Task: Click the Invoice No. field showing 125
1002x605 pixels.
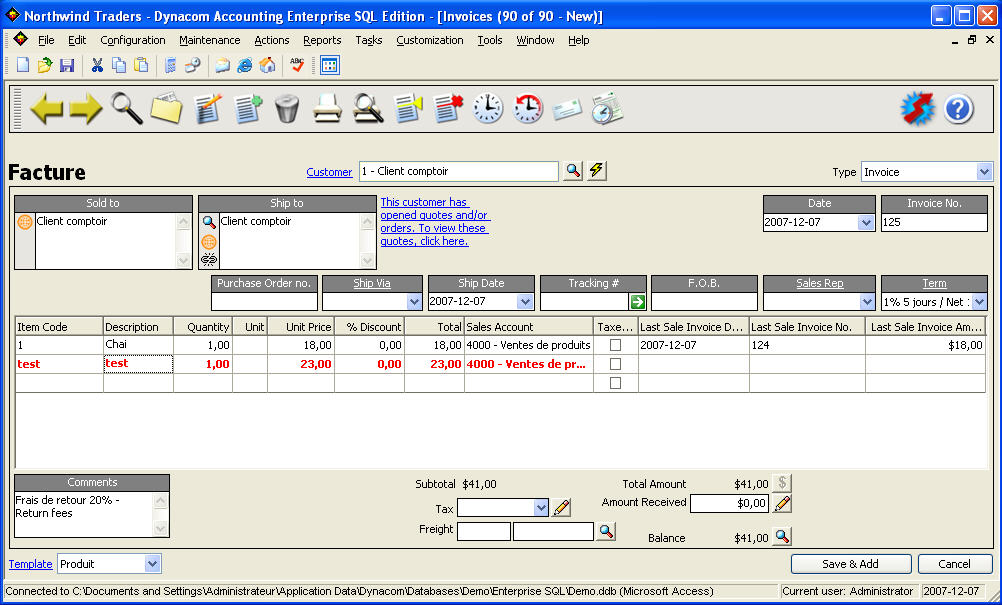Action: click(934, 222)
